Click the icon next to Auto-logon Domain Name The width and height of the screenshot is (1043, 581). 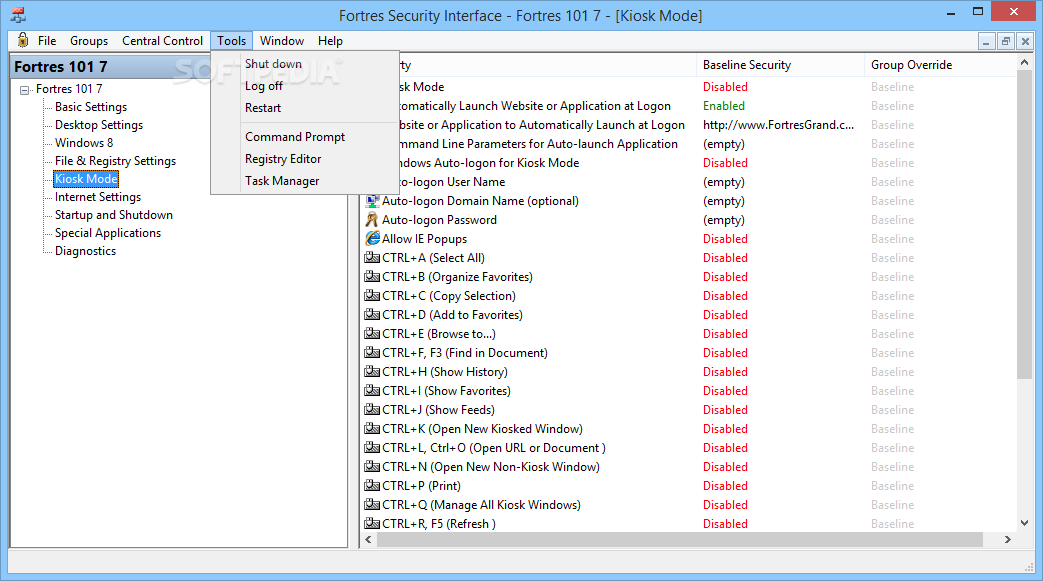(372, 200)
